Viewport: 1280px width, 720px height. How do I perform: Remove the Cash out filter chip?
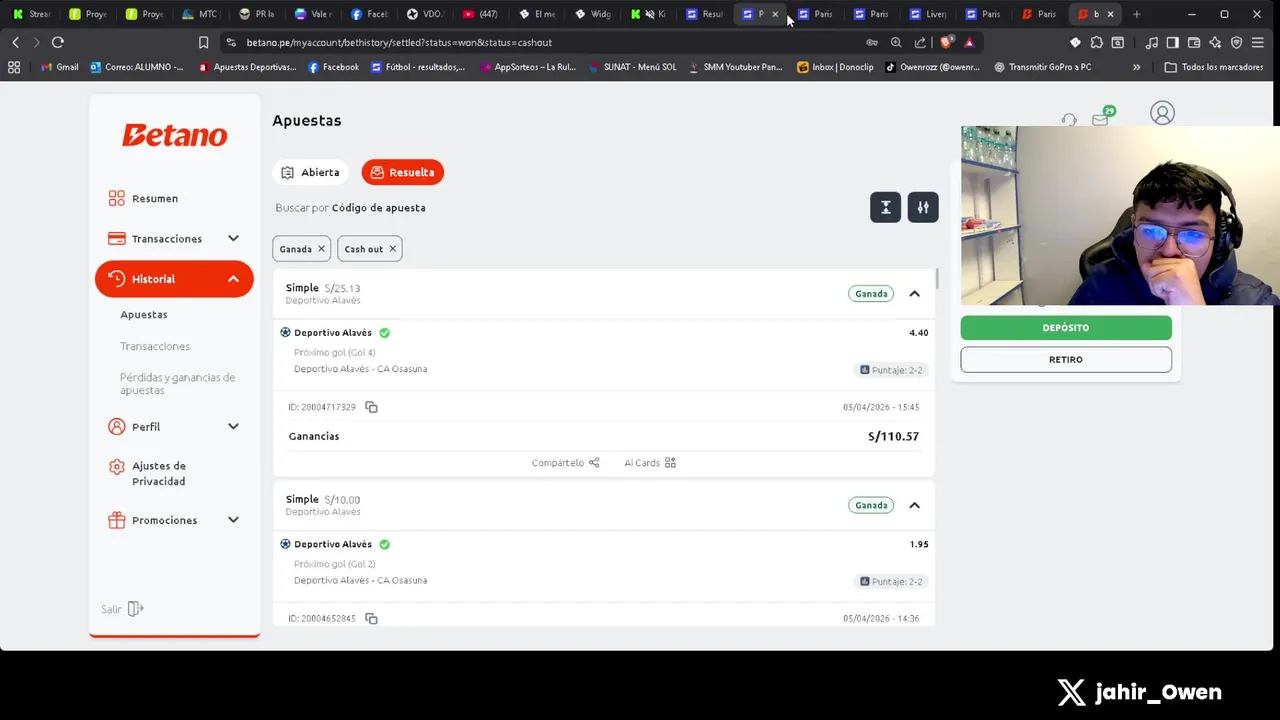pyautogui.click(x=392, y=249)
